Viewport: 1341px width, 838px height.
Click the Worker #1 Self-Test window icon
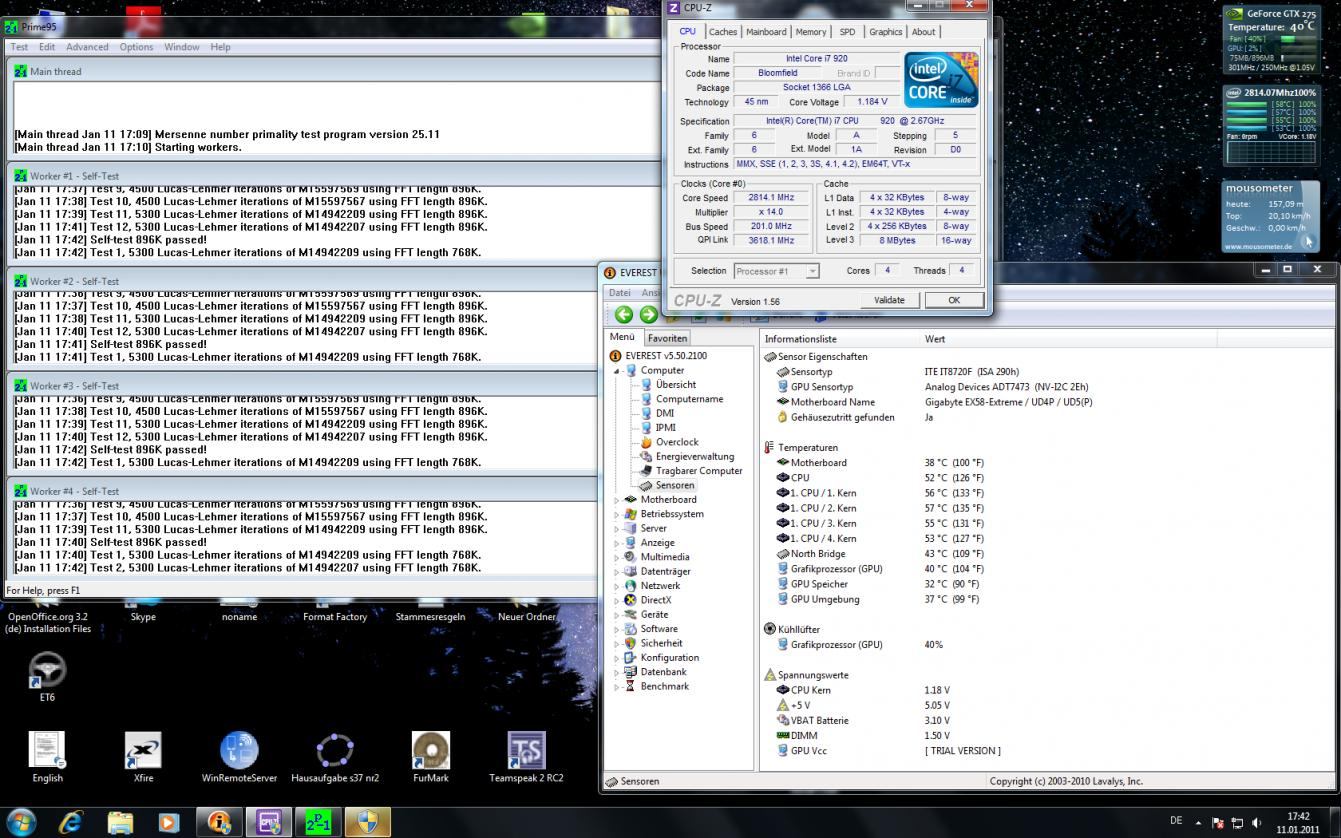coord(20,176)
